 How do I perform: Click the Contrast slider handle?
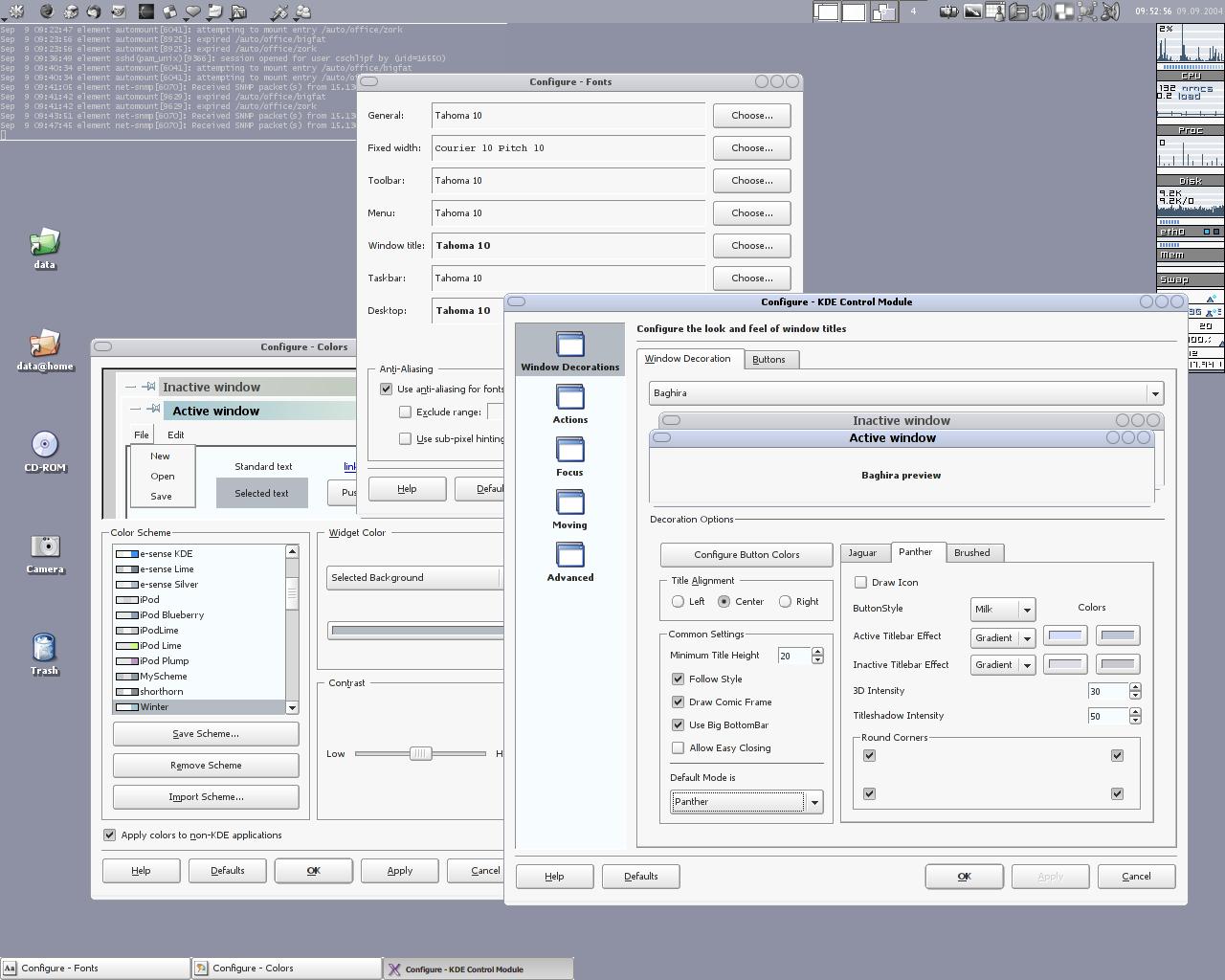pyautogui.click(x=420, y=753)
